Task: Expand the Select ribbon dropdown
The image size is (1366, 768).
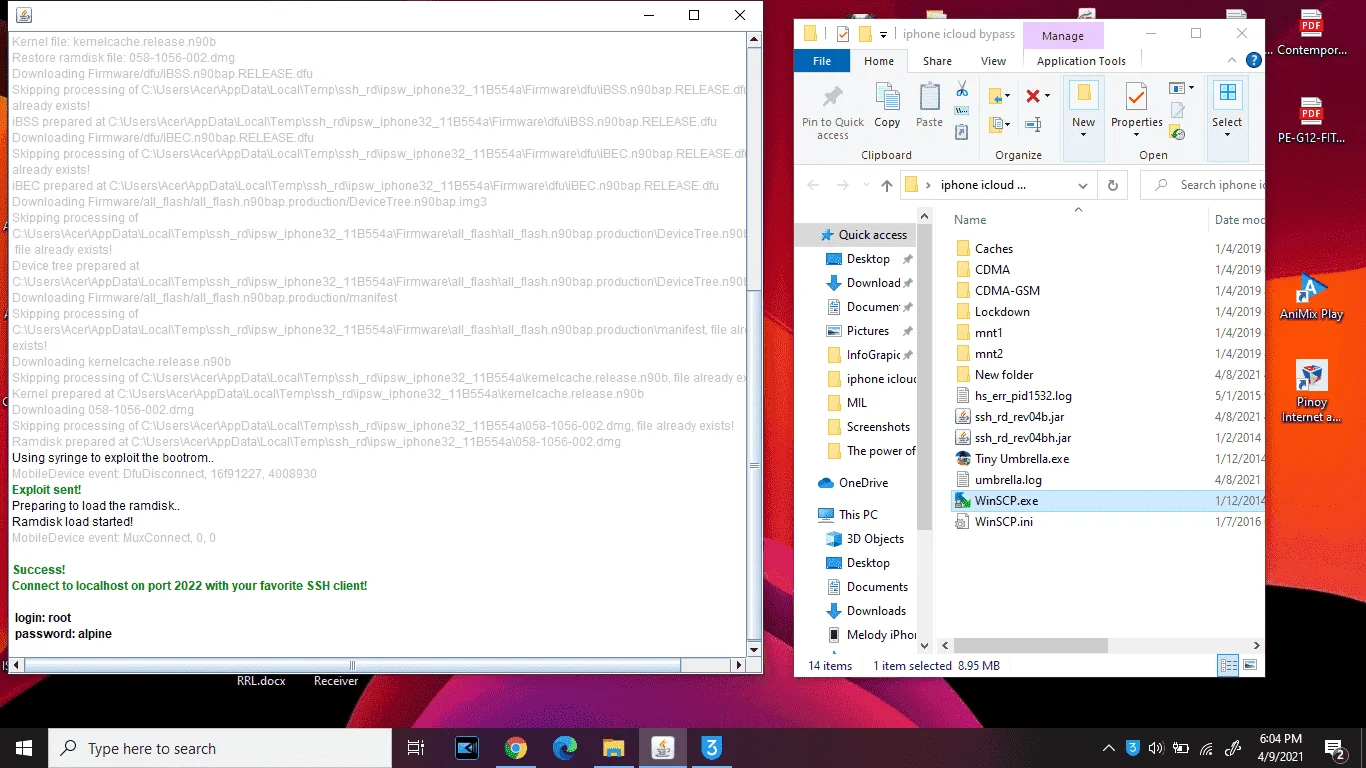Action: tap(1227, 135)
